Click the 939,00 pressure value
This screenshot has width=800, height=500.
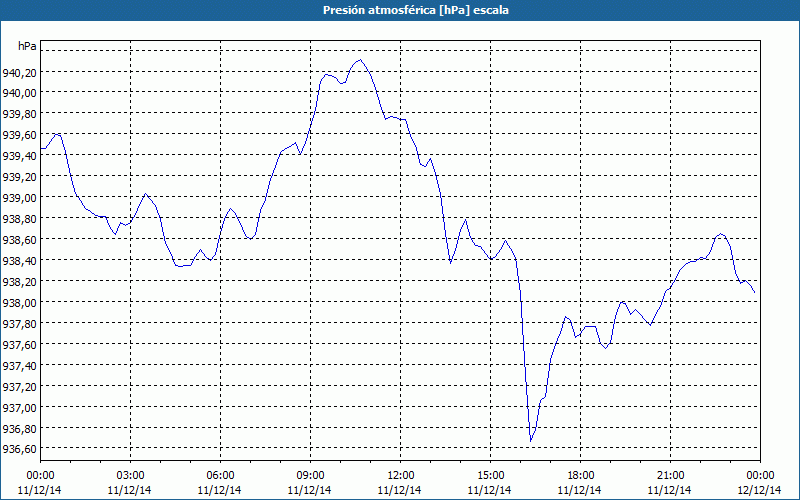19,198
